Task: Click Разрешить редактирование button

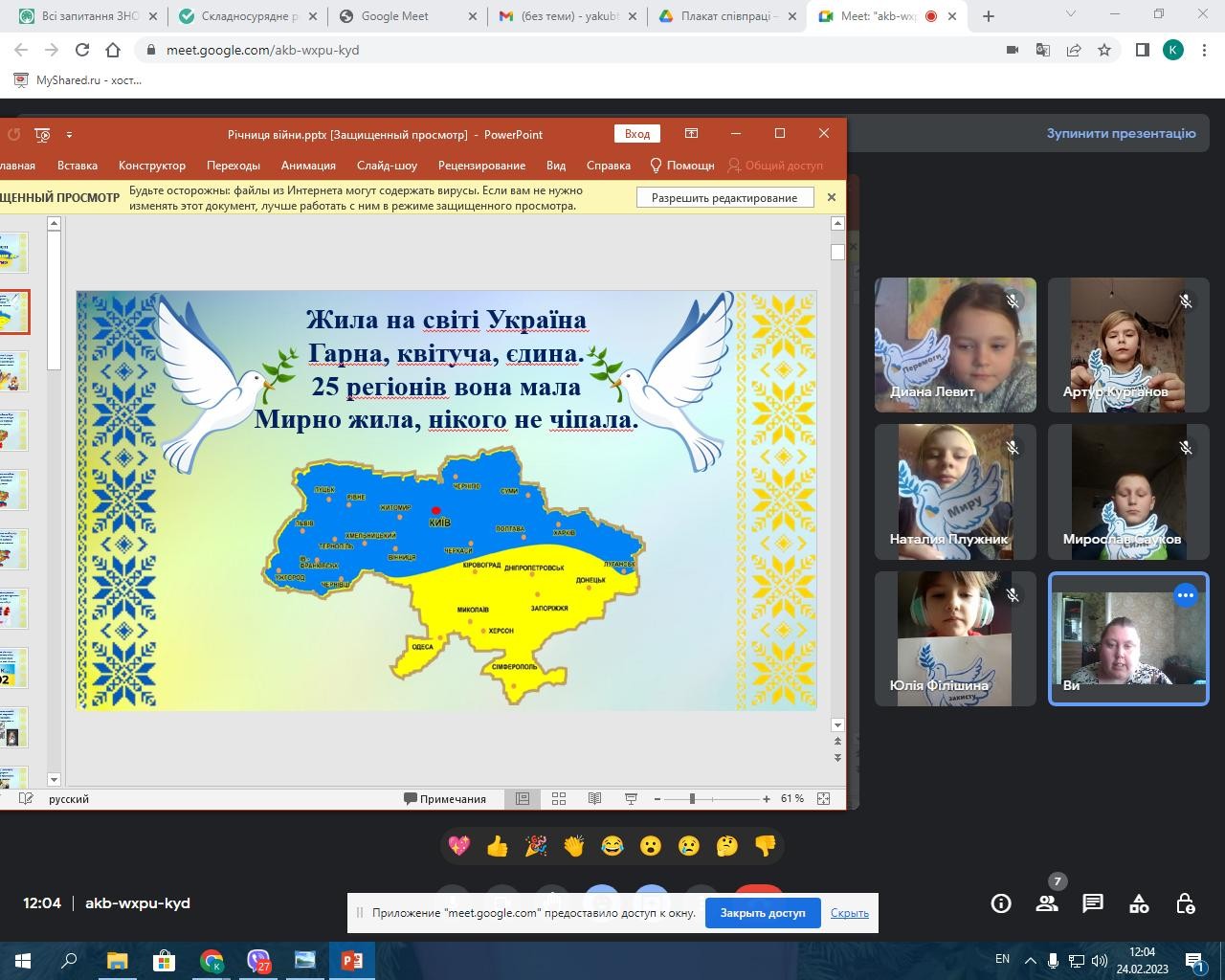Action: tap(724, 197)
